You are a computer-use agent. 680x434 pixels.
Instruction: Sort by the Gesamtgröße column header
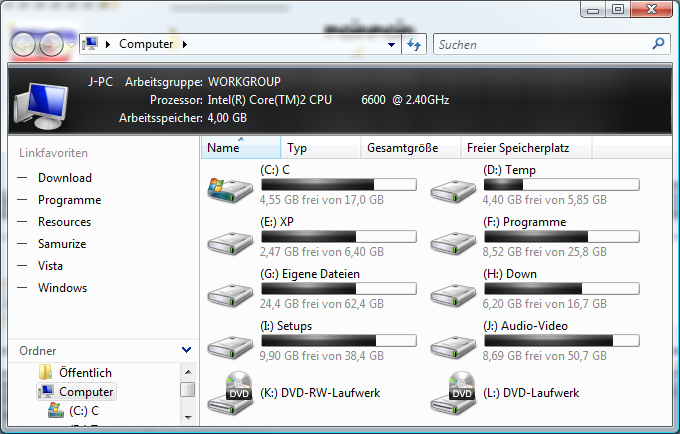pos(410,148)
